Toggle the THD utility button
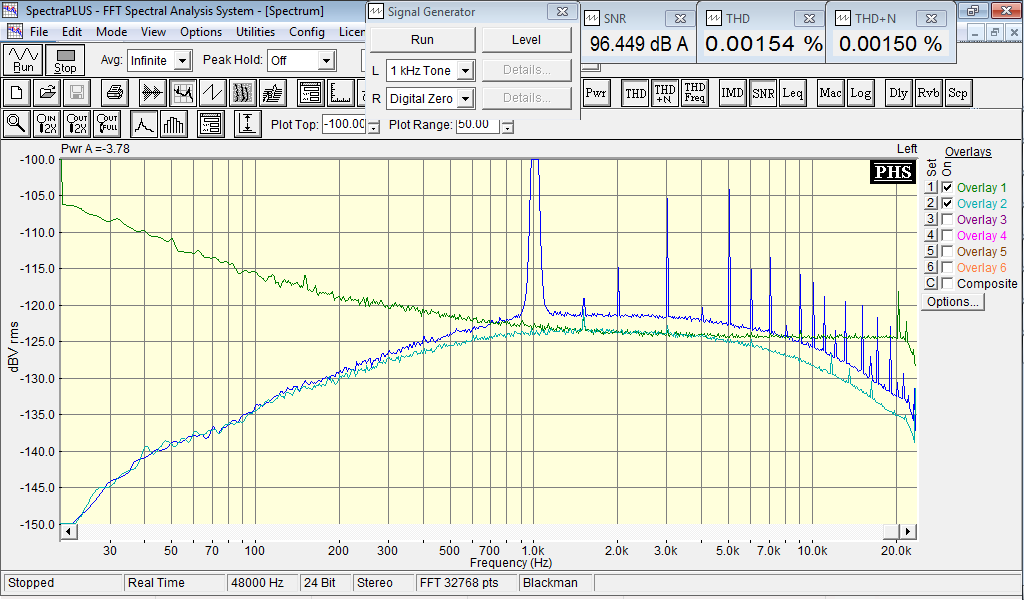The width and height of the screenshot is (1024, 600). 635,93
